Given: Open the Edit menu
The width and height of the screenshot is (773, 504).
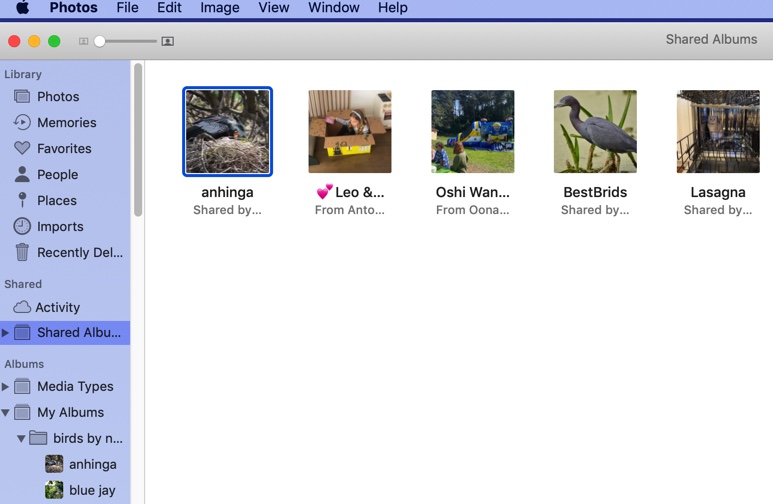Looking at the screenshot, I should click(169, 7).
